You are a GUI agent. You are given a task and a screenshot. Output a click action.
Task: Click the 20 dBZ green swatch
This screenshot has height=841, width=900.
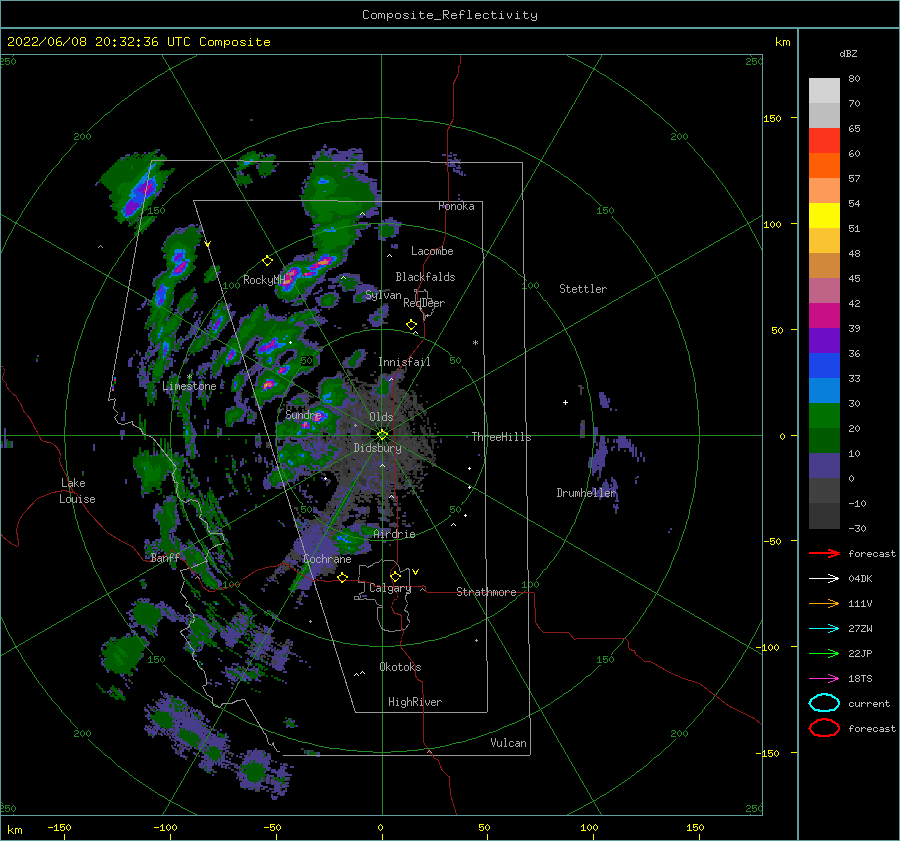point(824,415)
